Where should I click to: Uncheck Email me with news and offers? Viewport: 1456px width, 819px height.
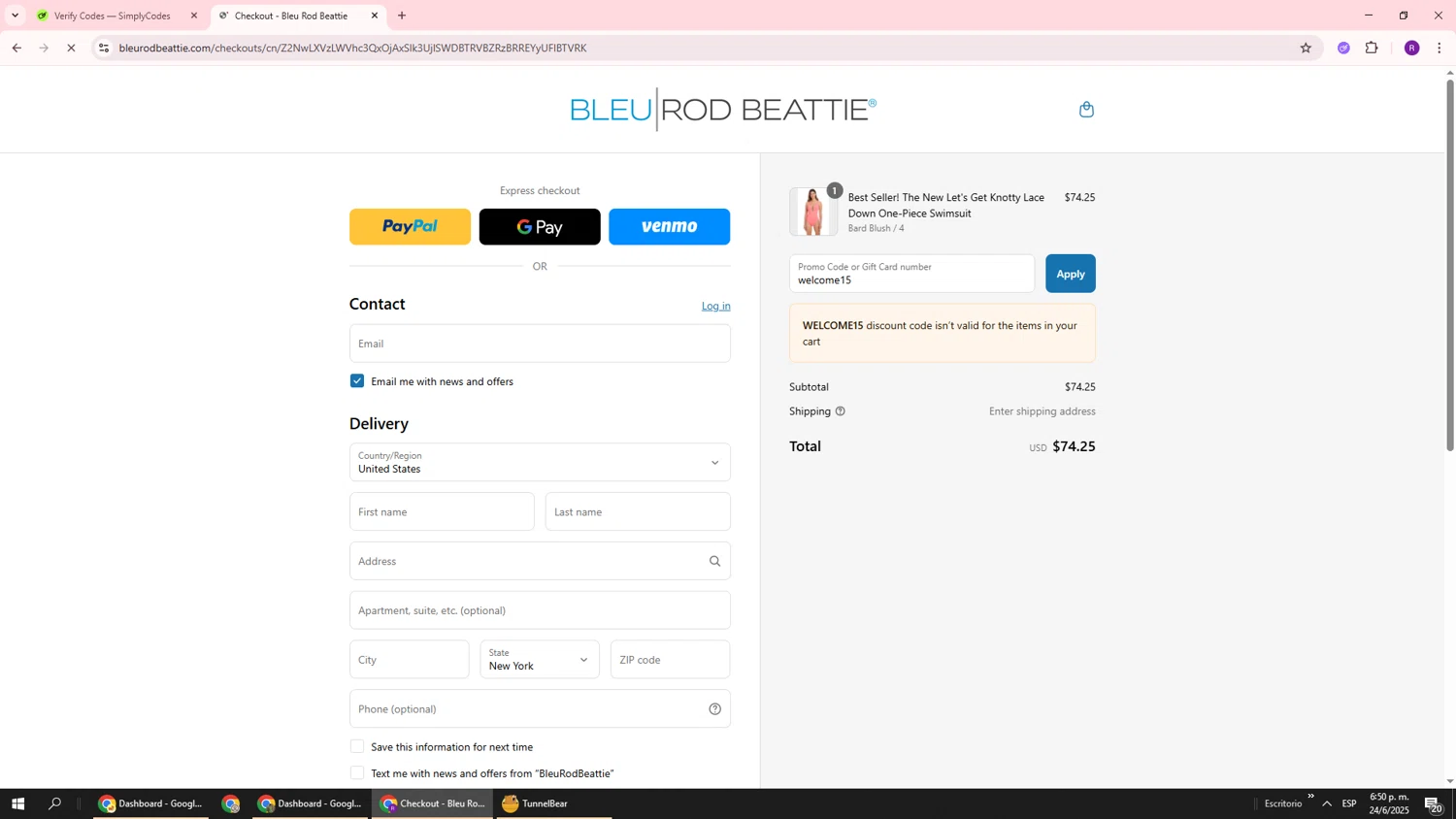point(357,381)
